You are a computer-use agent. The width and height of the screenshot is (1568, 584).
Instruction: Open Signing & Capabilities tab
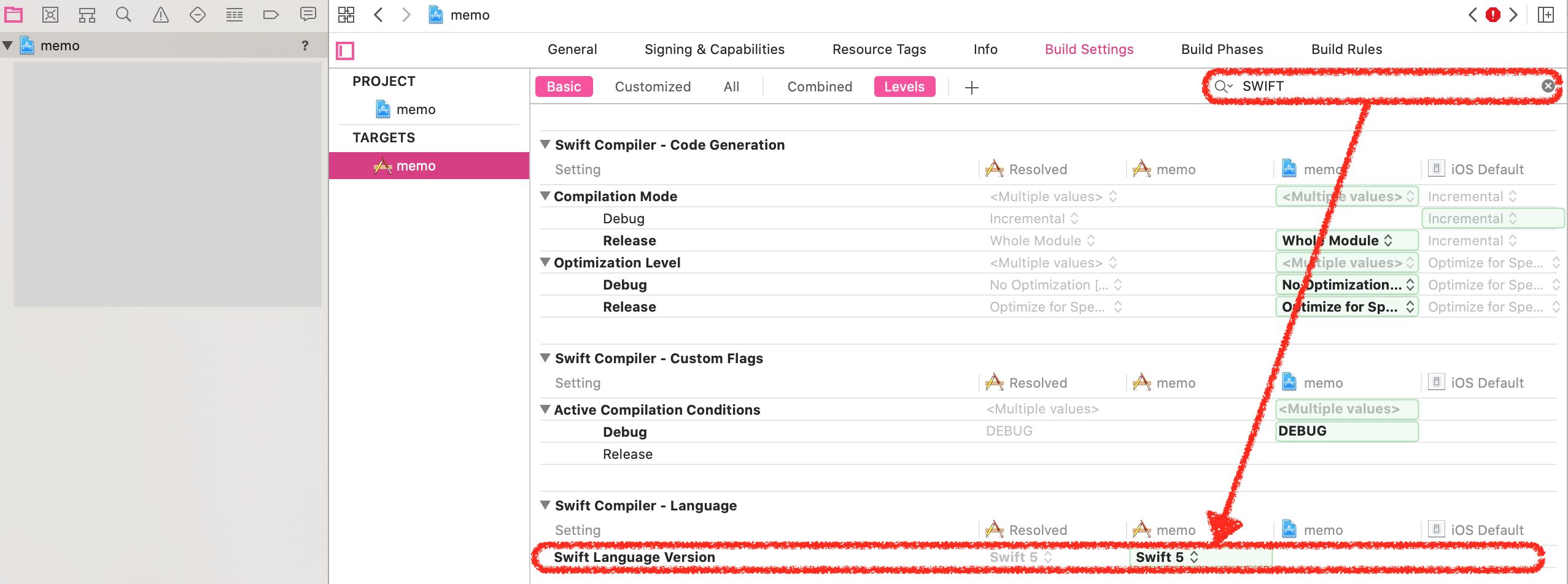[714, 49]
